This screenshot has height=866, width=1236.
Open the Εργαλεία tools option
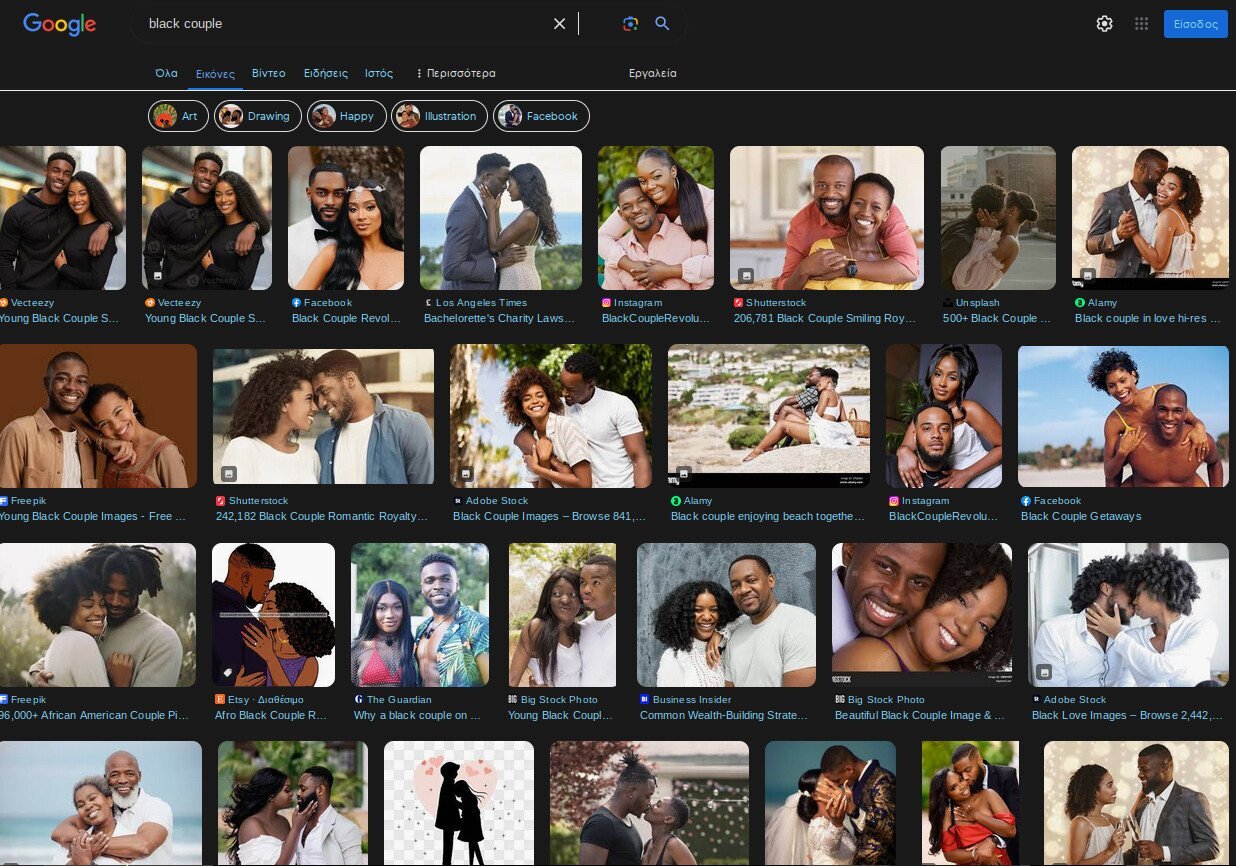tap(652, 73)
